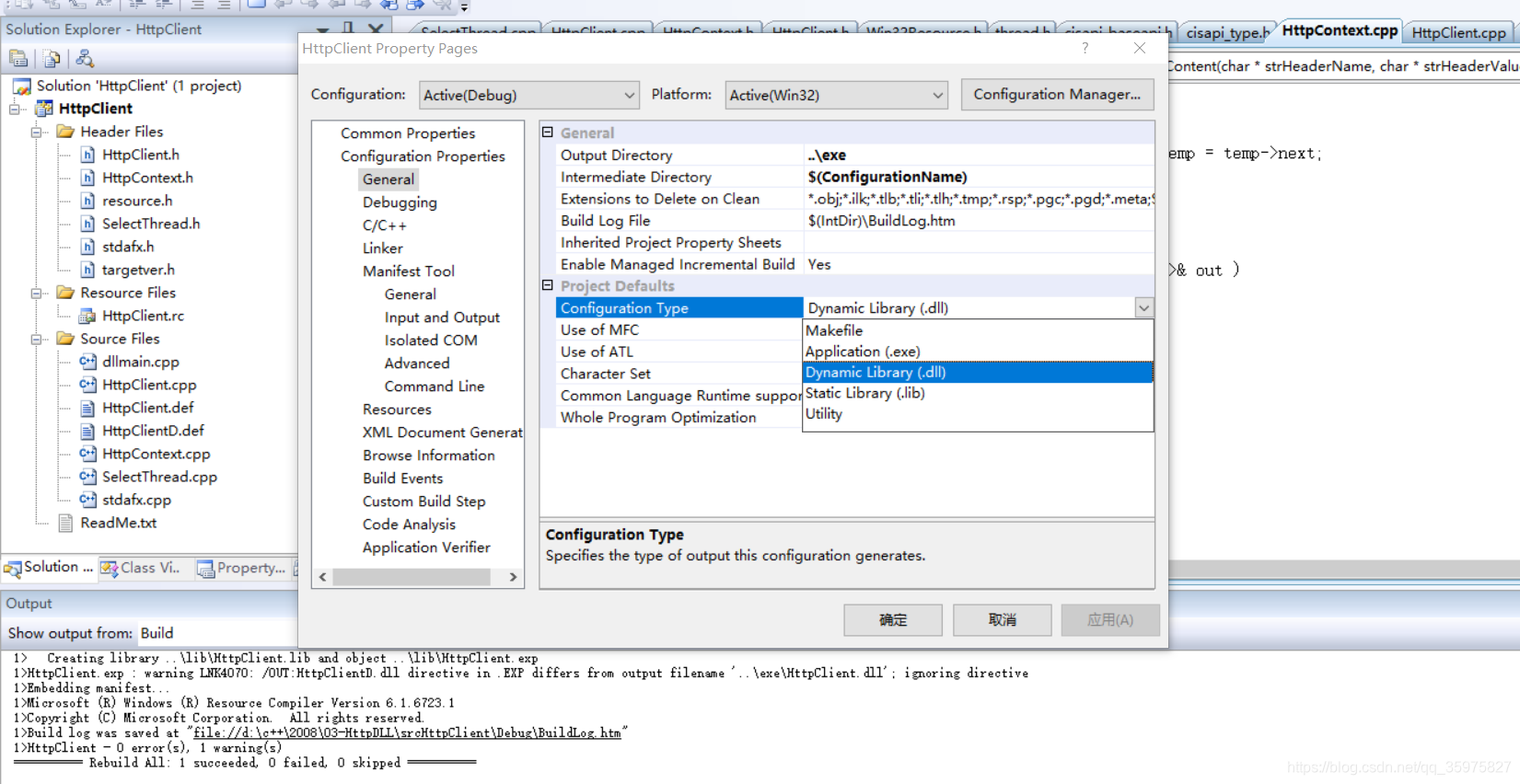Screen dimensions: 1520x784
Task: Click the Header Files folder icon
Action: point(65,132)
